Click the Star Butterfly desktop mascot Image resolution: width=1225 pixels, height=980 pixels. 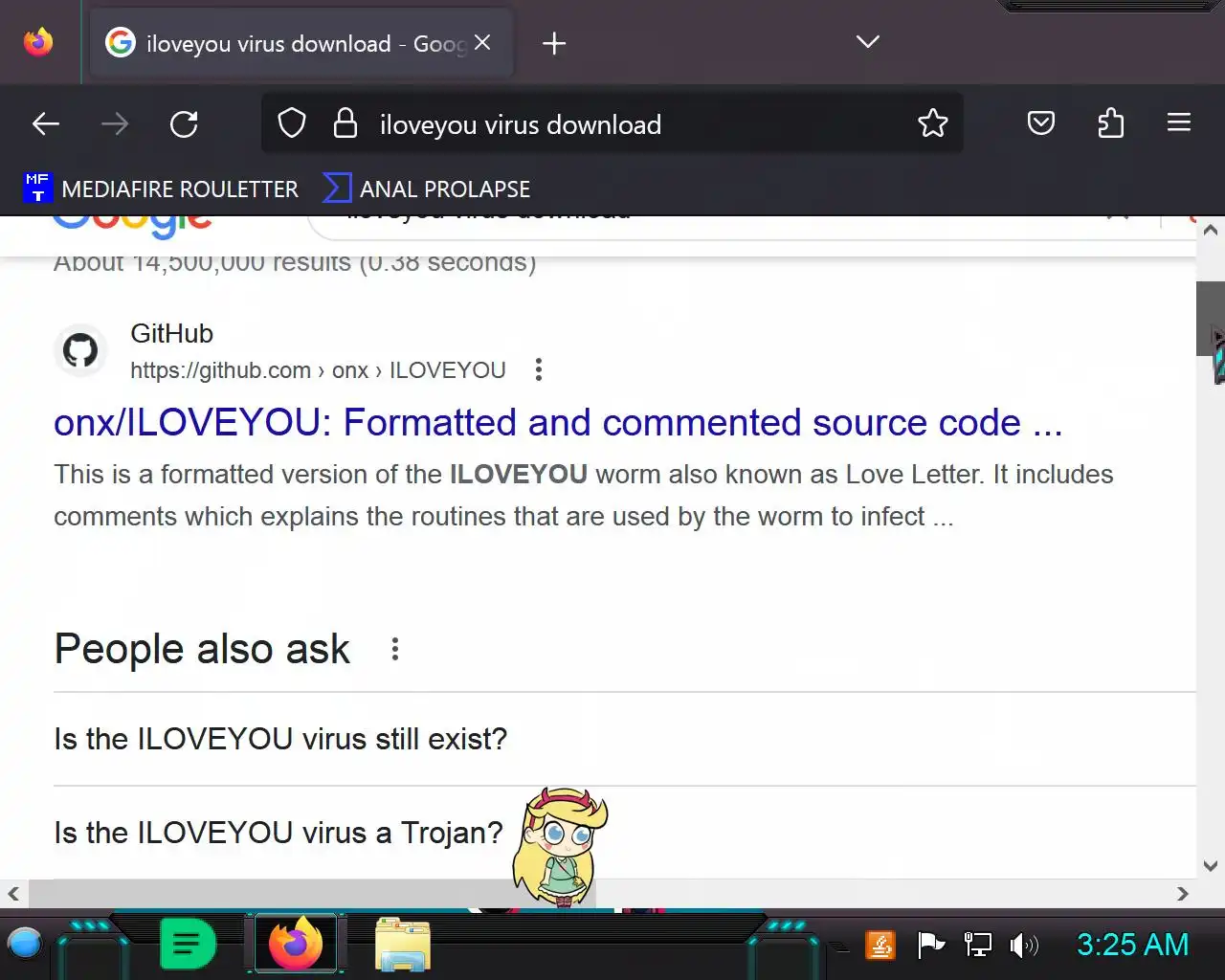(561, 847)
